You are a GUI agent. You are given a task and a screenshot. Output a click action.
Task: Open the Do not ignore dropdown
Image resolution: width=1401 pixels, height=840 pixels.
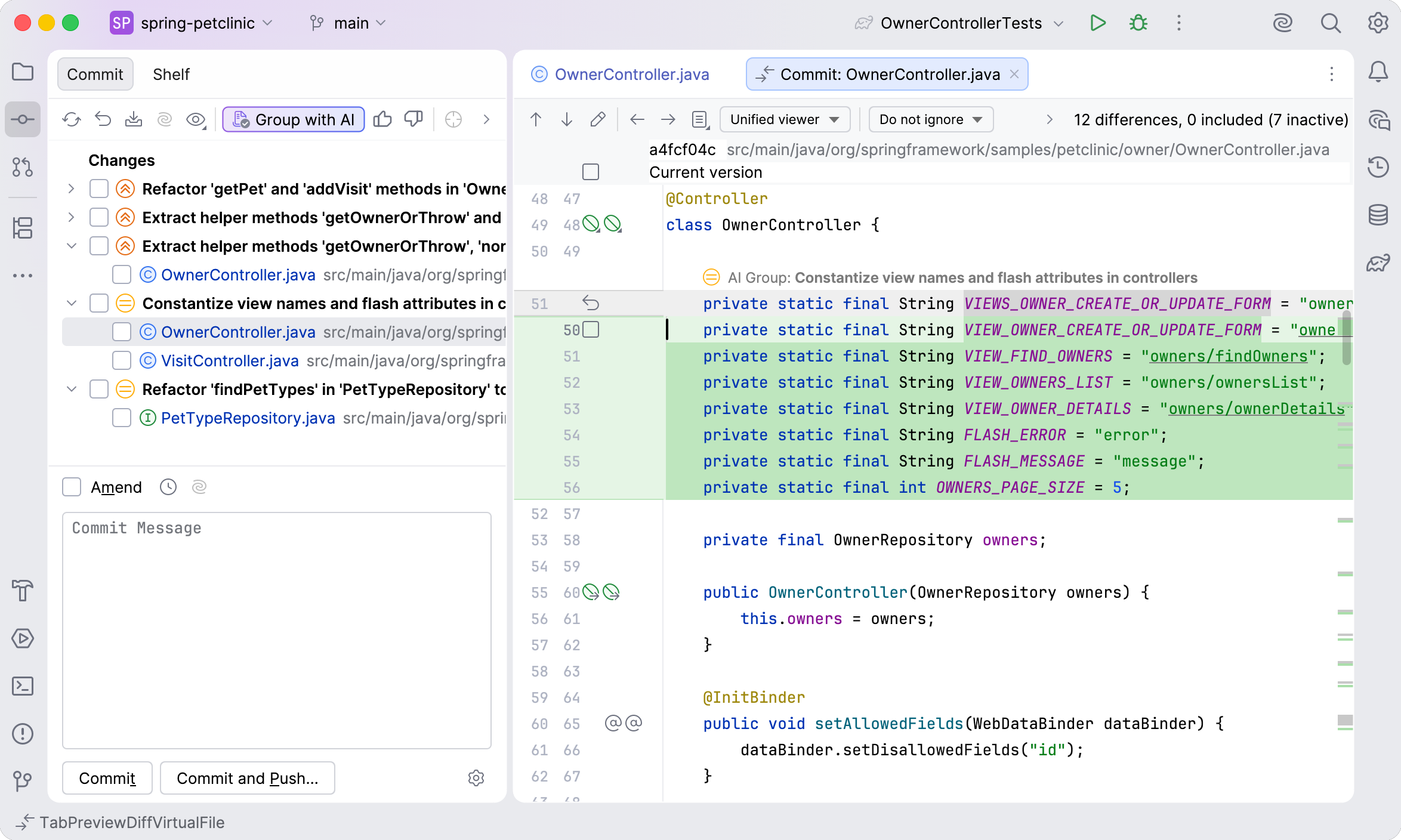pyautogui.click(x=930, y=119)
